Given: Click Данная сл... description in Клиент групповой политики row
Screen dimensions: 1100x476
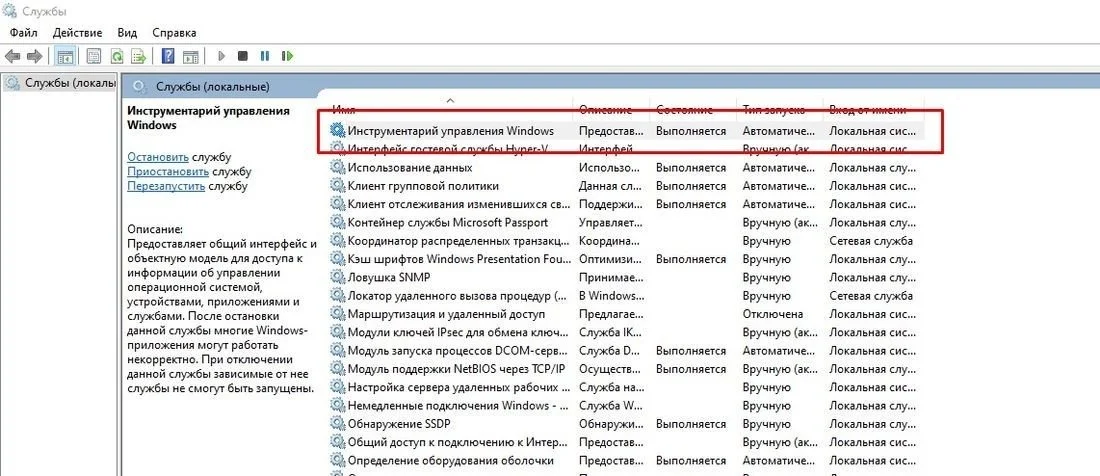Looking at the screenshot, I should (610, 186).
